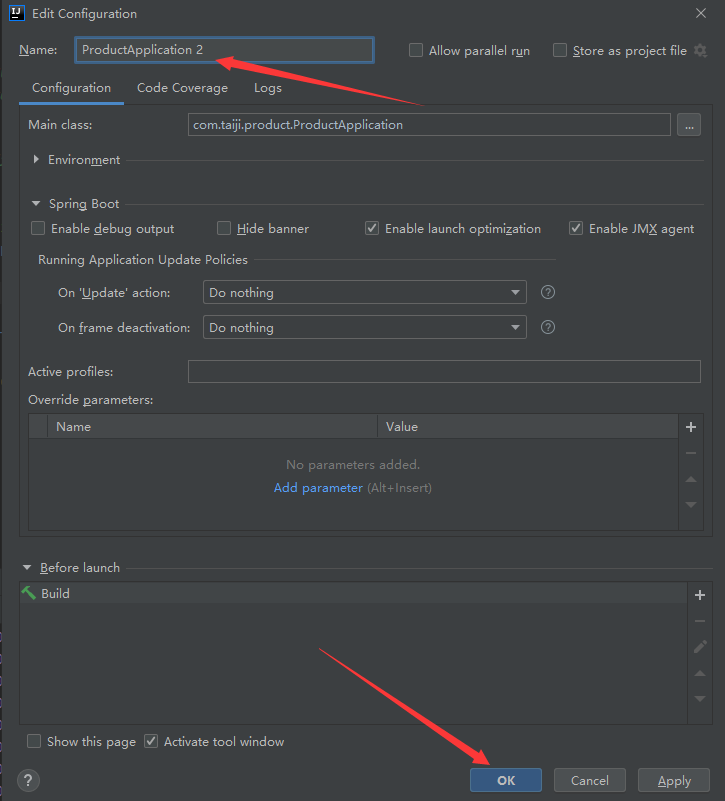This screenshot has height=801, width=725.
Task: Open the On 'Update' action dropdown
Action: [365, 293]
